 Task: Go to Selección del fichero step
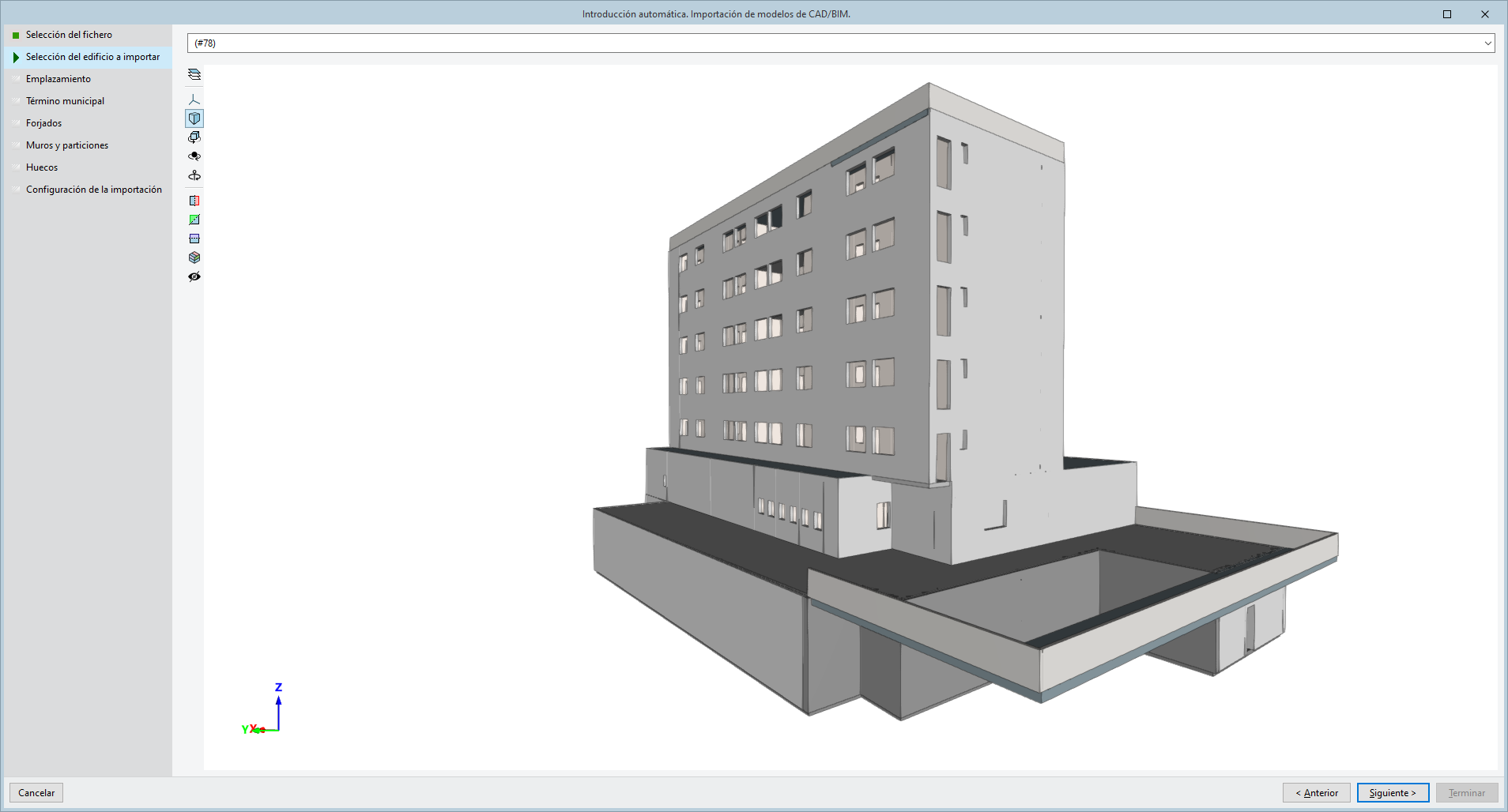(x=88, y=35)
